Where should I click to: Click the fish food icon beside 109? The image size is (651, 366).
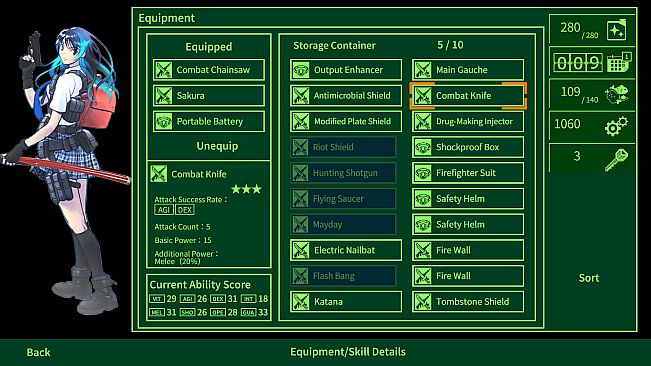[617, 94]
